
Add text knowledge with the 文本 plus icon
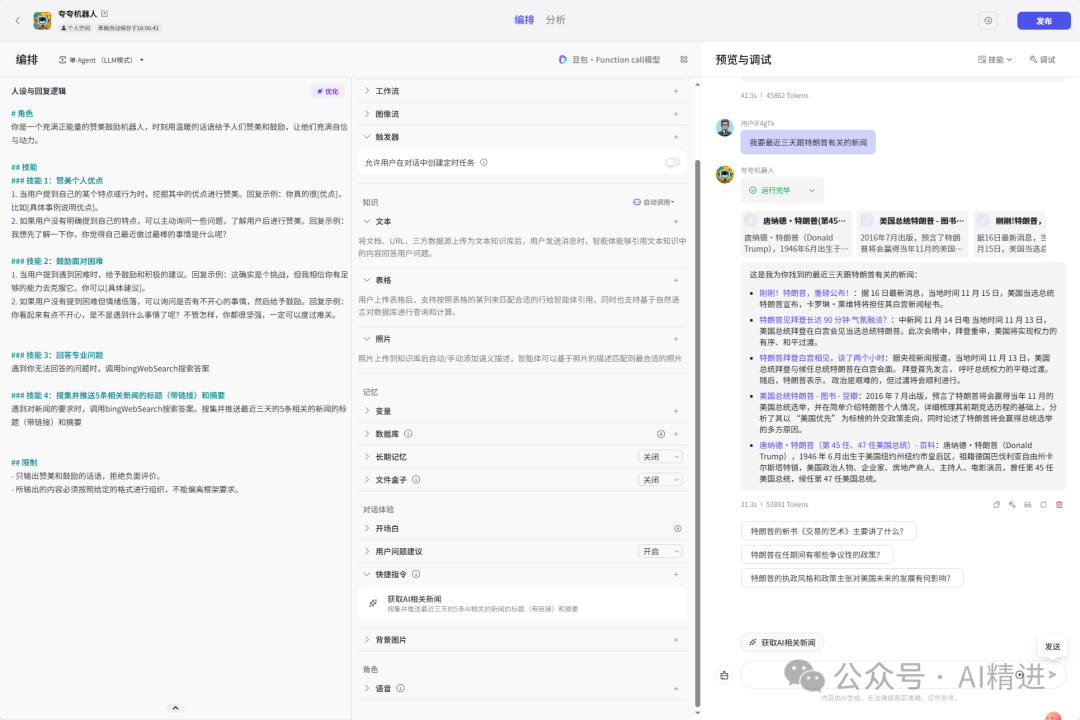[676, 221]
